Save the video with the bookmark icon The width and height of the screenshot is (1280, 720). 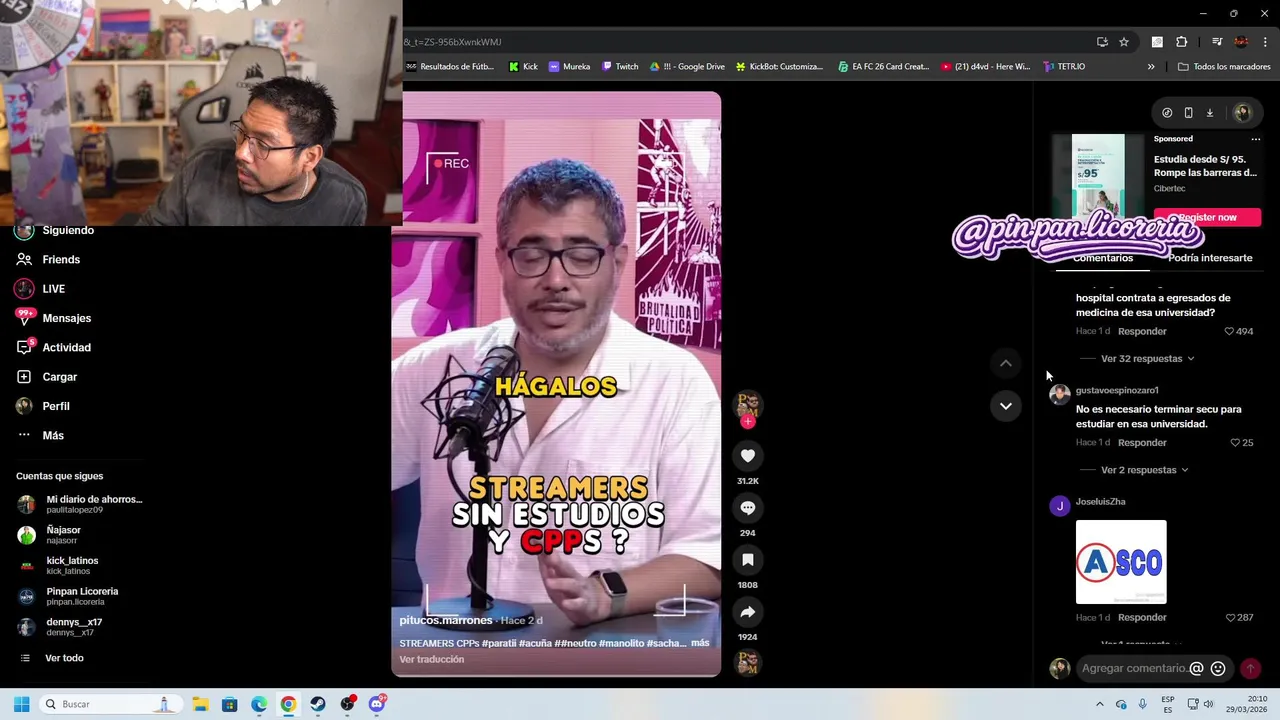(747, 560)
